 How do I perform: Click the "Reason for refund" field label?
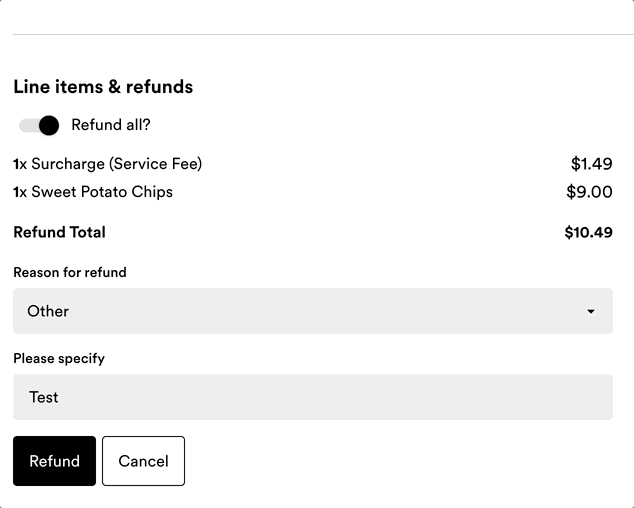[x=70, y=272]
